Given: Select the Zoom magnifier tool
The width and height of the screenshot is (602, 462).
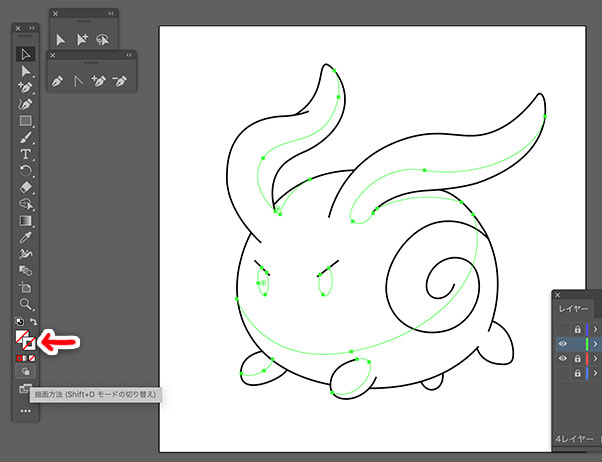Looking at the screenshot, I should 26,304.
